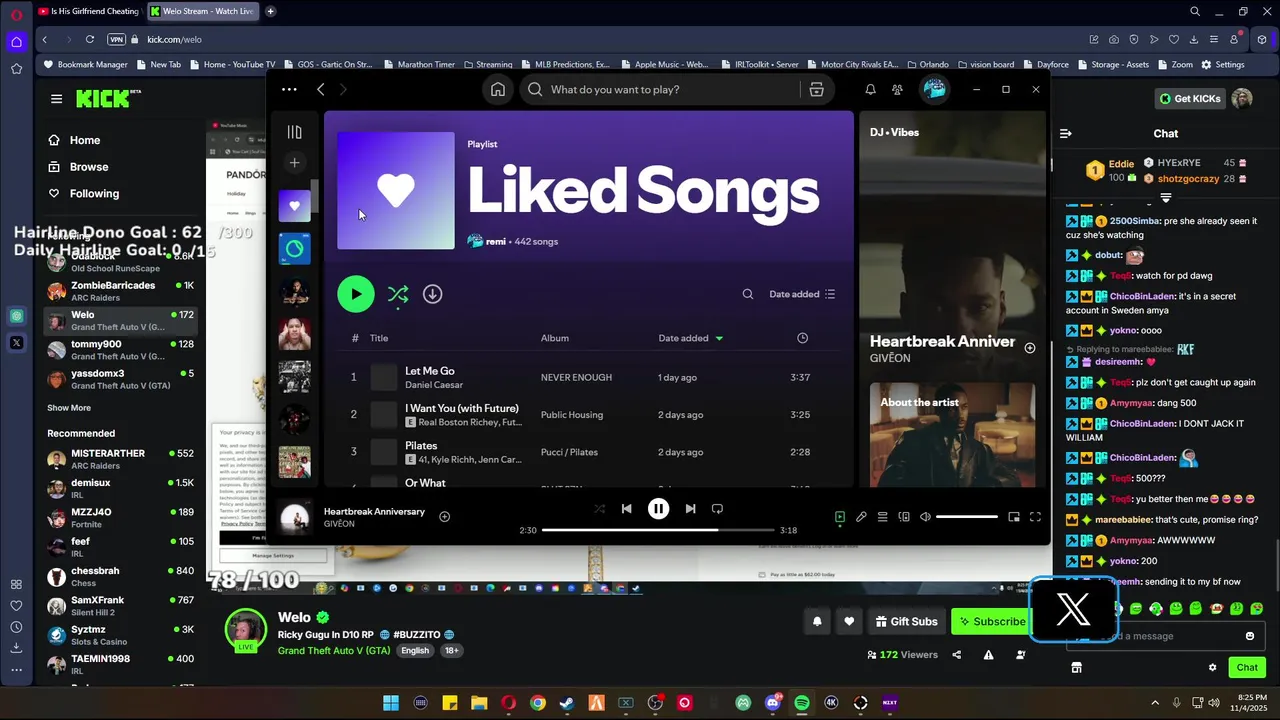Screen dimensions: 1280x720
Task: Open the Kick sidebar hamburger menu
Action: point(56,99)
